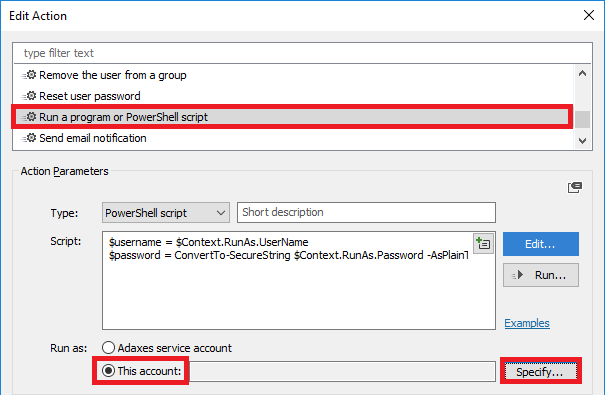Open the Examples link

pyautogui.click(x=527, y=323)
